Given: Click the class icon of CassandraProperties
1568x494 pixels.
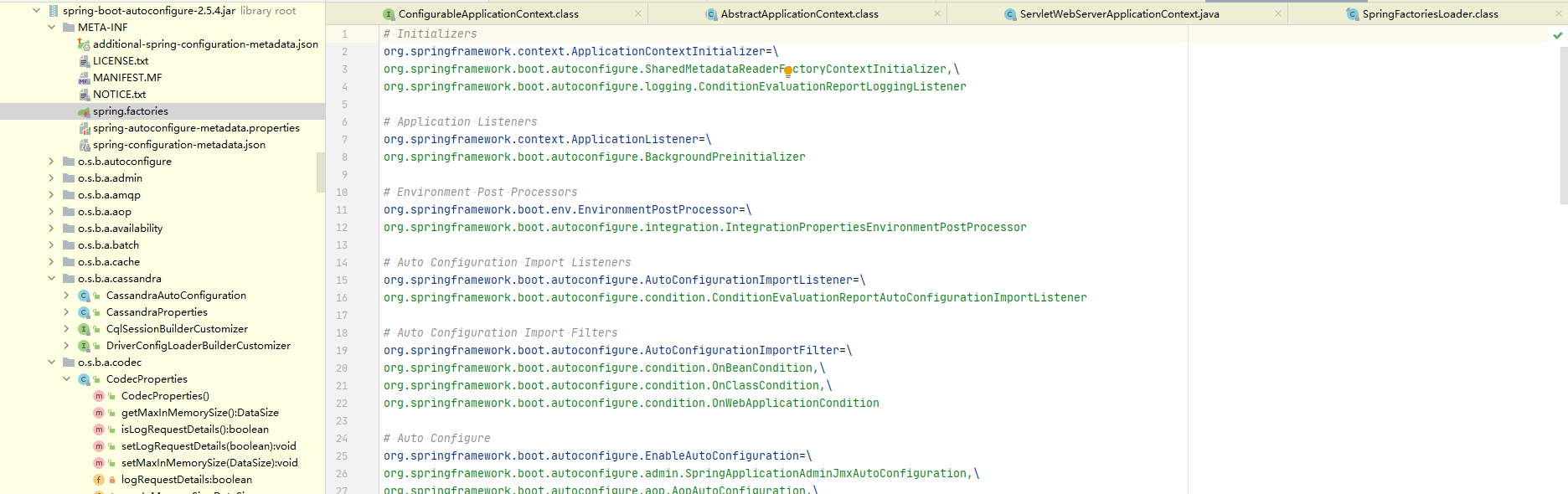Looking at the screenshot, I should pyautogui.click(x=84, y=312).
